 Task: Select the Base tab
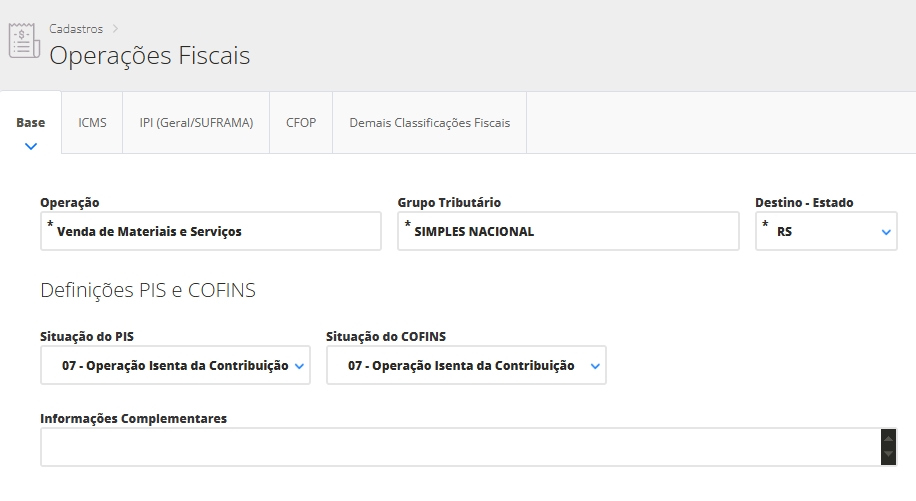(x=31, y=123)
